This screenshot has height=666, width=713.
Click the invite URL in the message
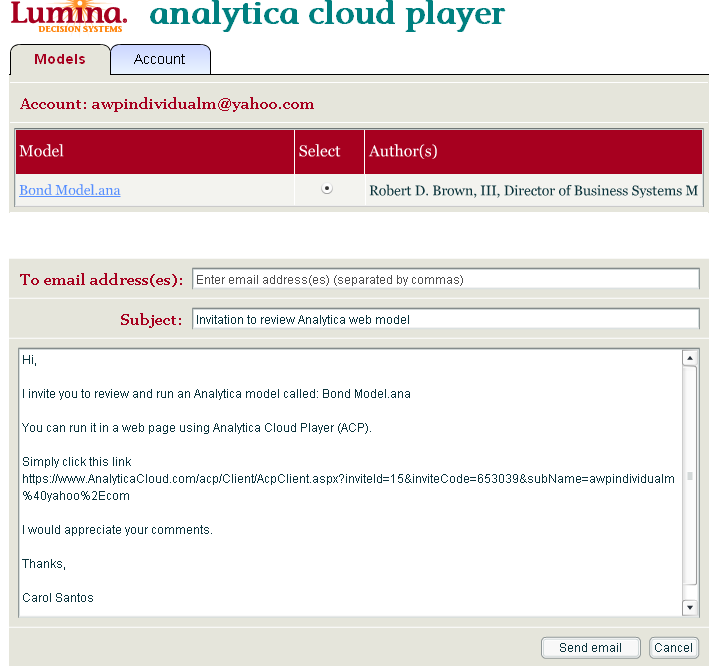pyautogui.click(x=348, y=487)
